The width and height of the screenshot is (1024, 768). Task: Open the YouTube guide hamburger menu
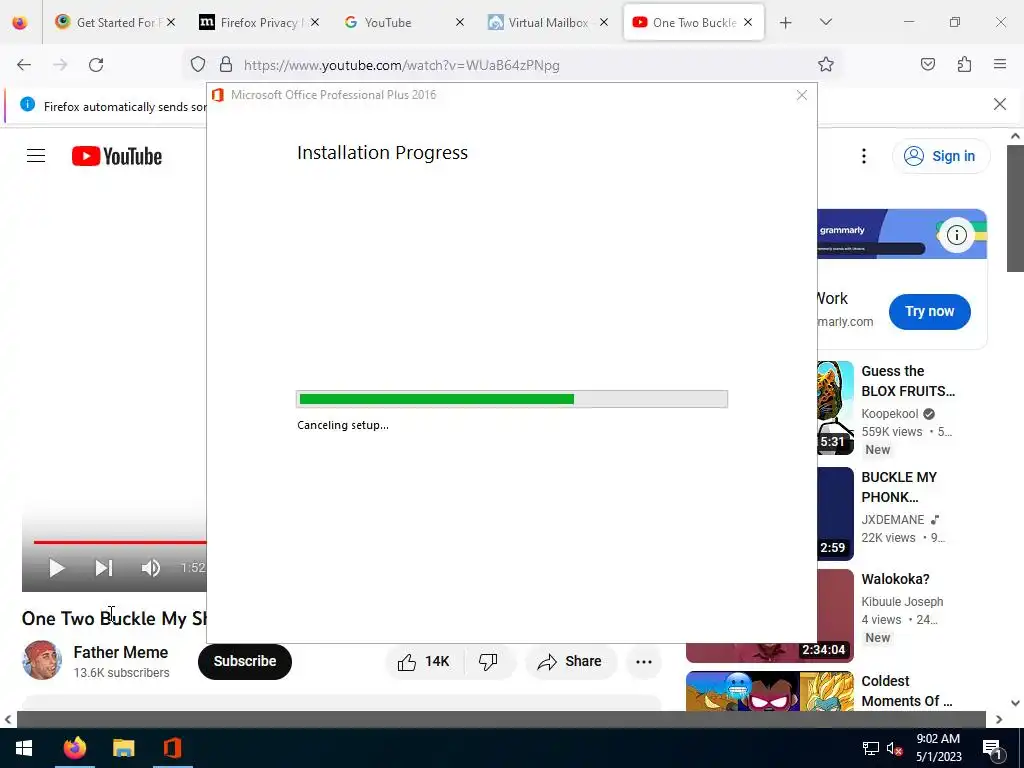coord(36,156)
